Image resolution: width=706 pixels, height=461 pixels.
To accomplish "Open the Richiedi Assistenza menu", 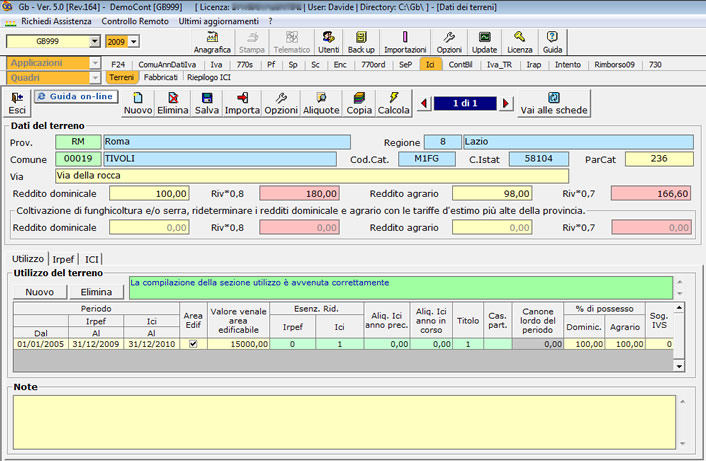I will (56, 20).
